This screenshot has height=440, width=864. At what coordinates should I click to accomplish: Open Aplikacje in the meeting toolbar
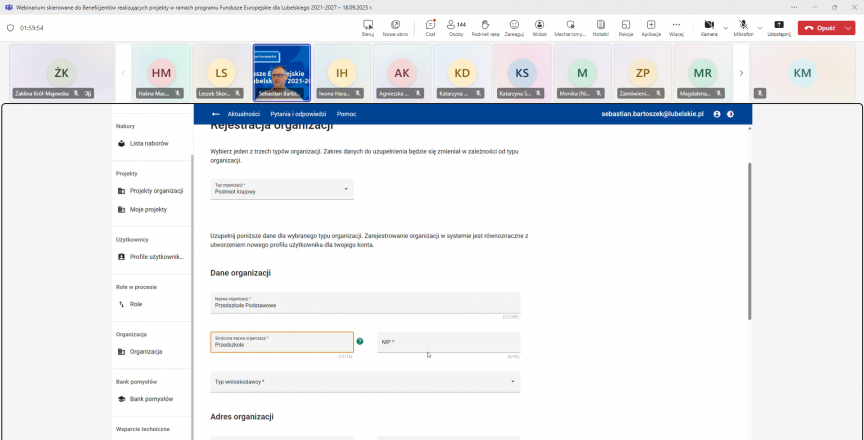(x=651, y=28)
